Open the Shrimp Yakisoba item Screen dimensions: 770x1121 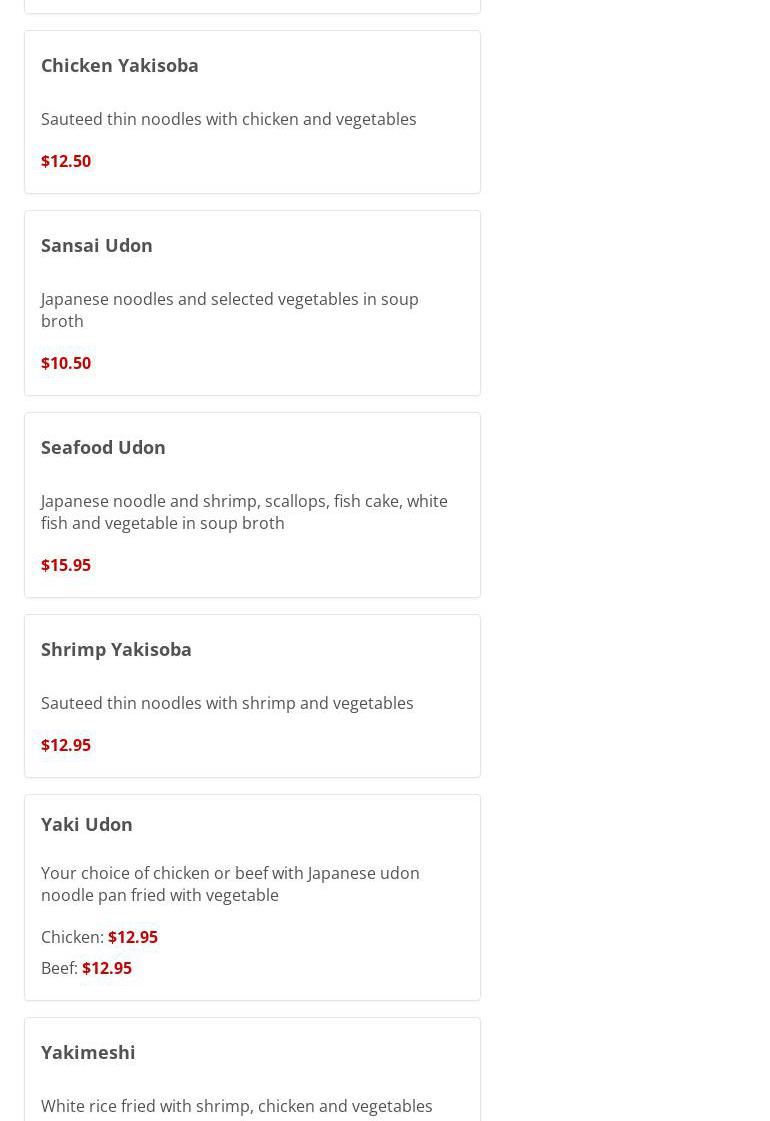click(116, 649)
